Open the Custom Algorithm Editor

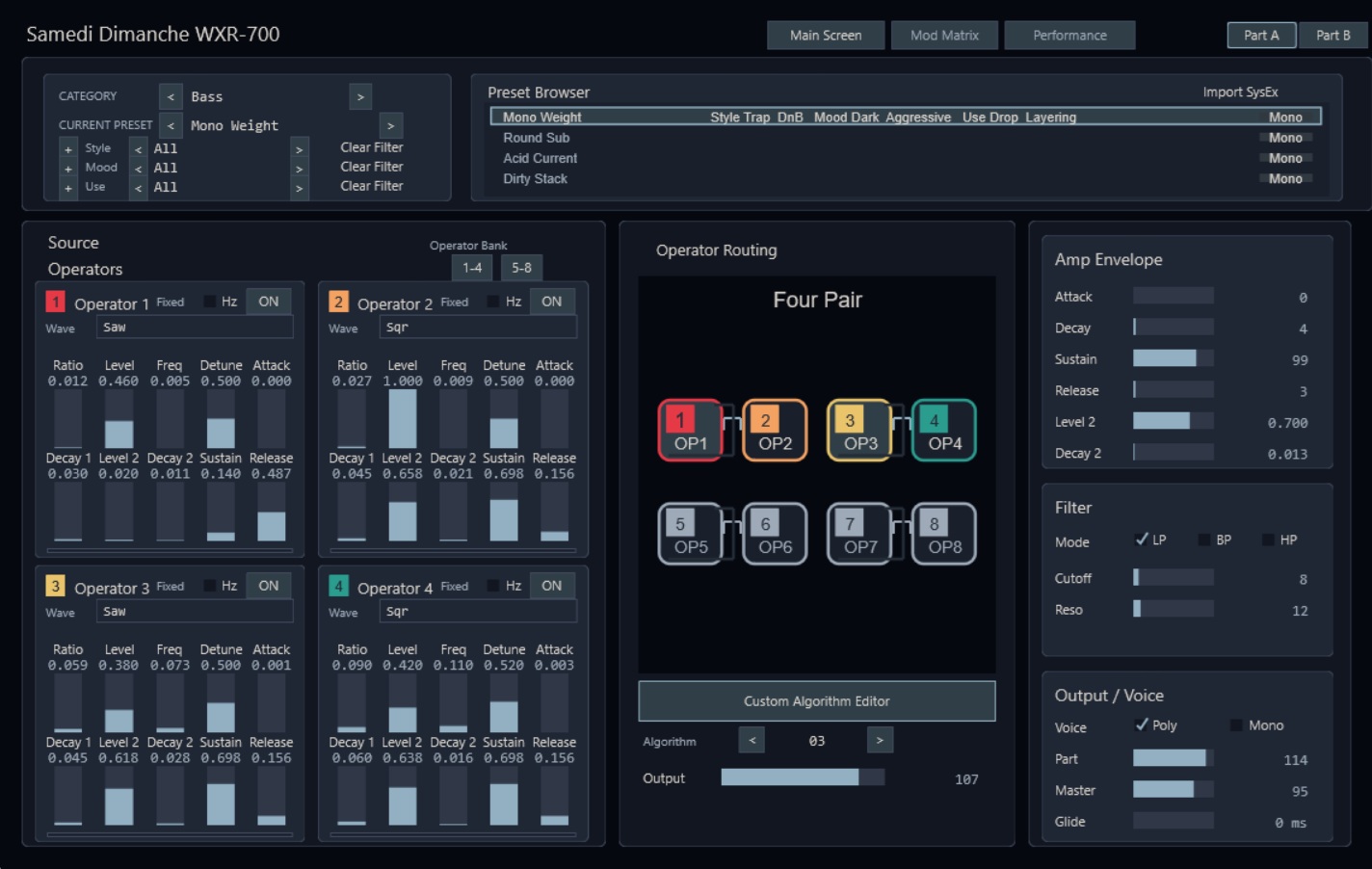tap(816, 701)
